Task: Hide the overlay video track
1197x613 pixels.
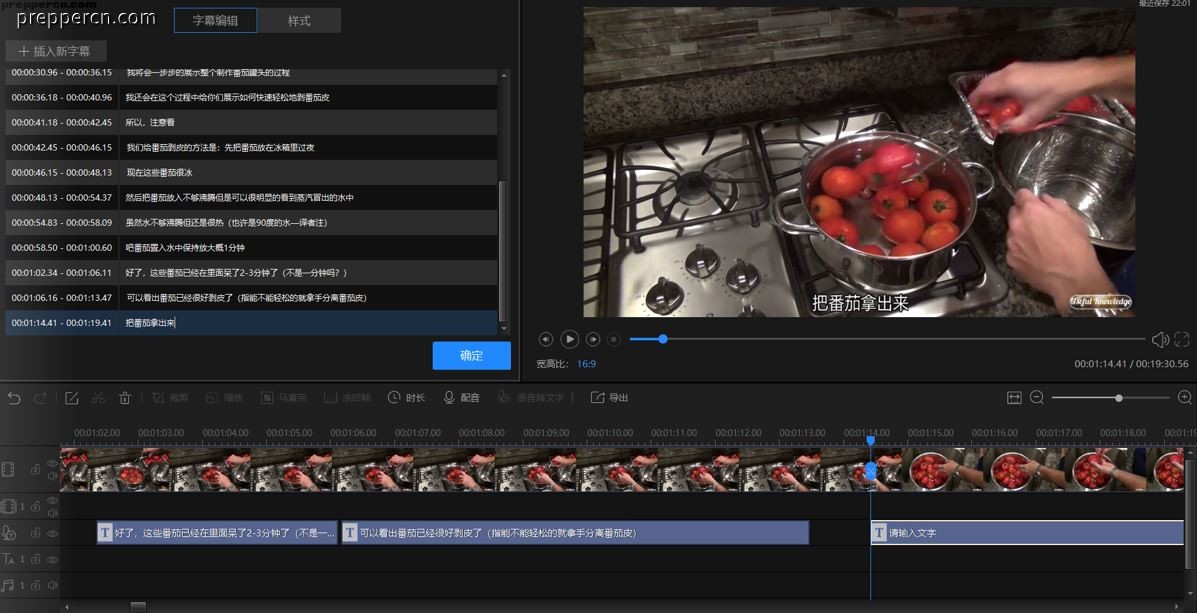Action: pos(52,500)
